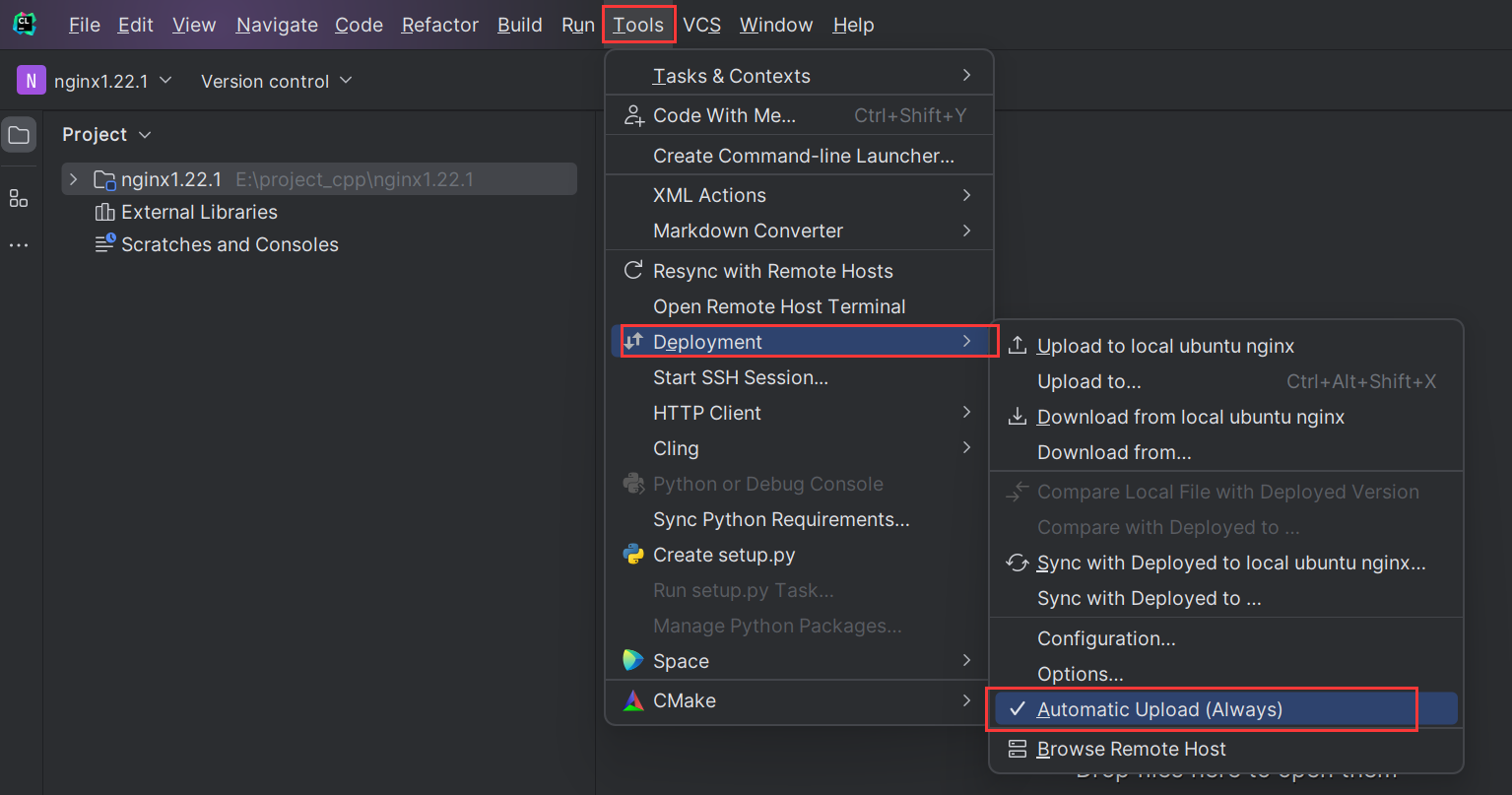
Task: Open the File menu
Action: [85, 25]
